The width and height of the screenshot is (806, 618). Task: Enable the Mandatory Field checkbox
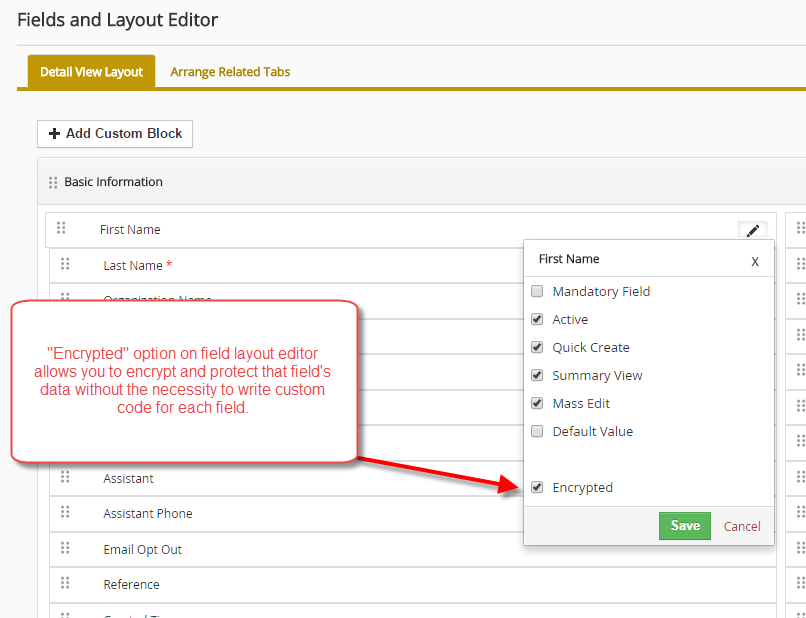[537, 292]
